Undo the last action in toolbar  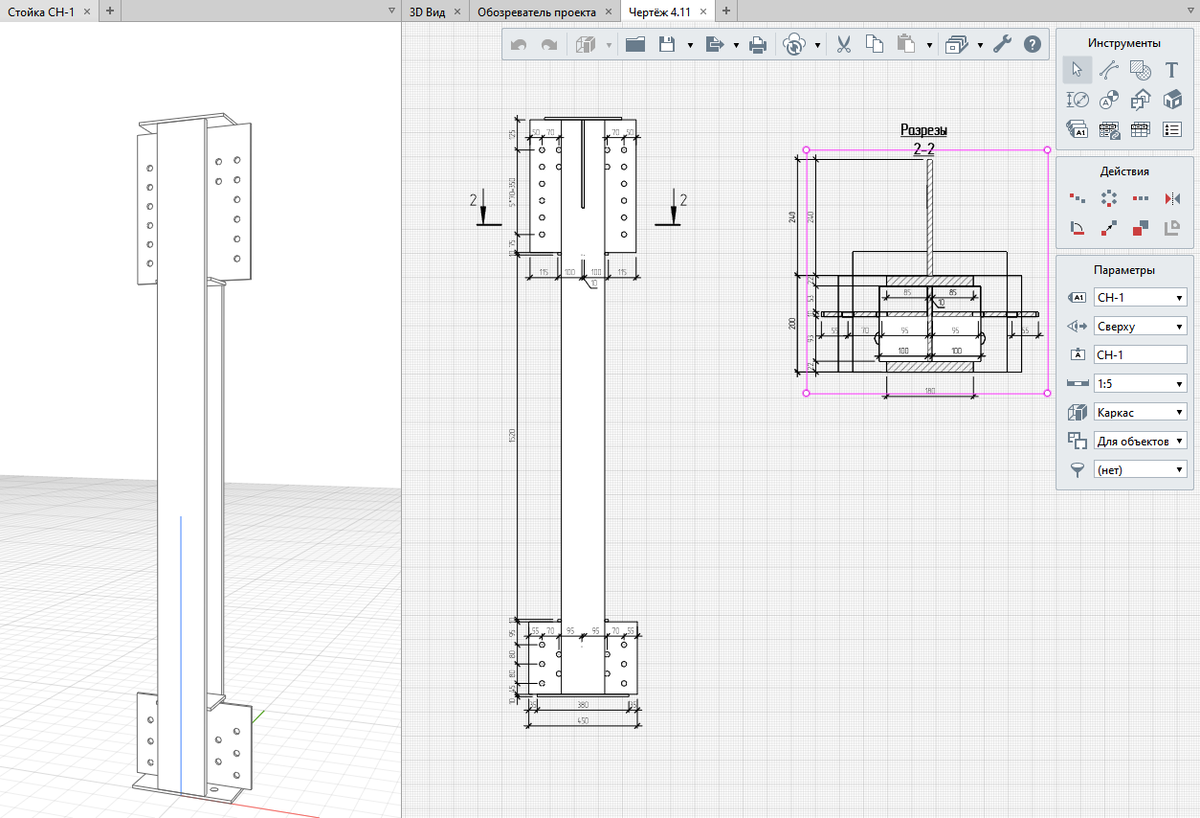[x=518, y=44]
